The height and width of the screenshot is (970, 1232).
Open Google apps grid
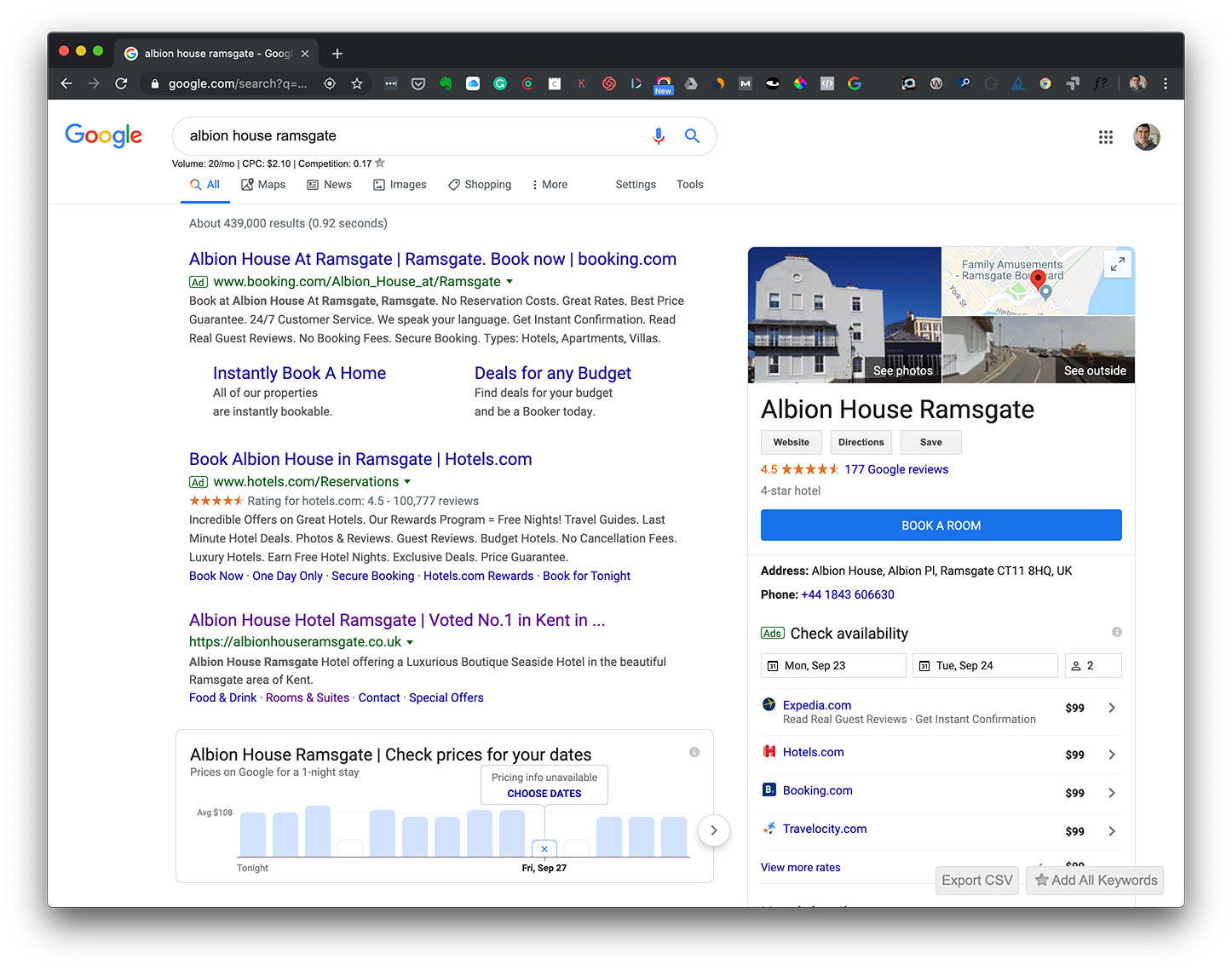[x=1106, y=137]
